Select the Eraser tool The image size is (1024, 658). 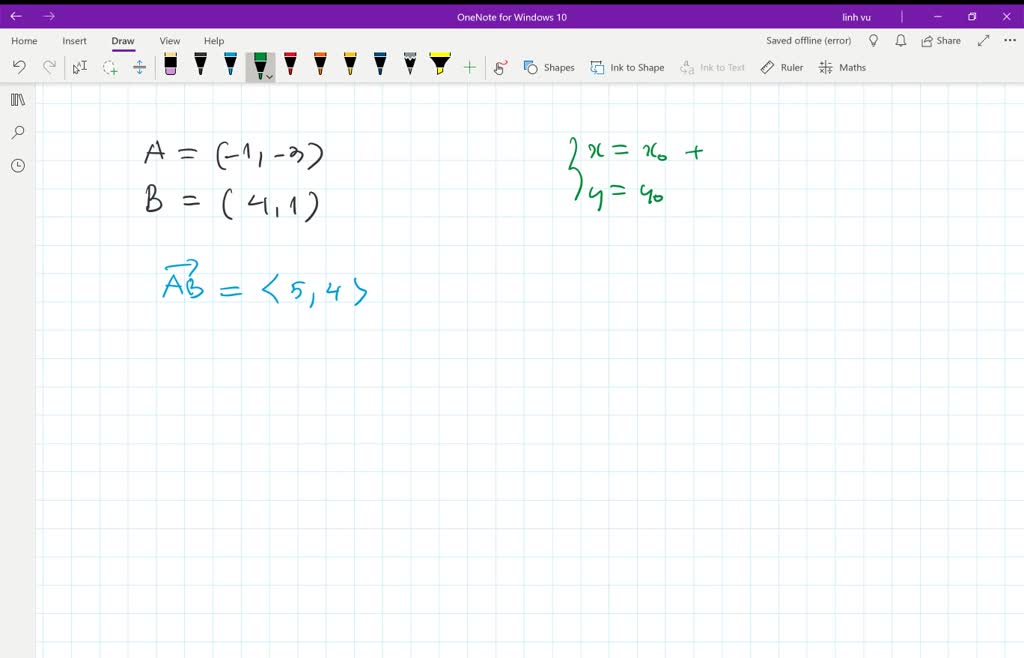(x=170, y=66)
